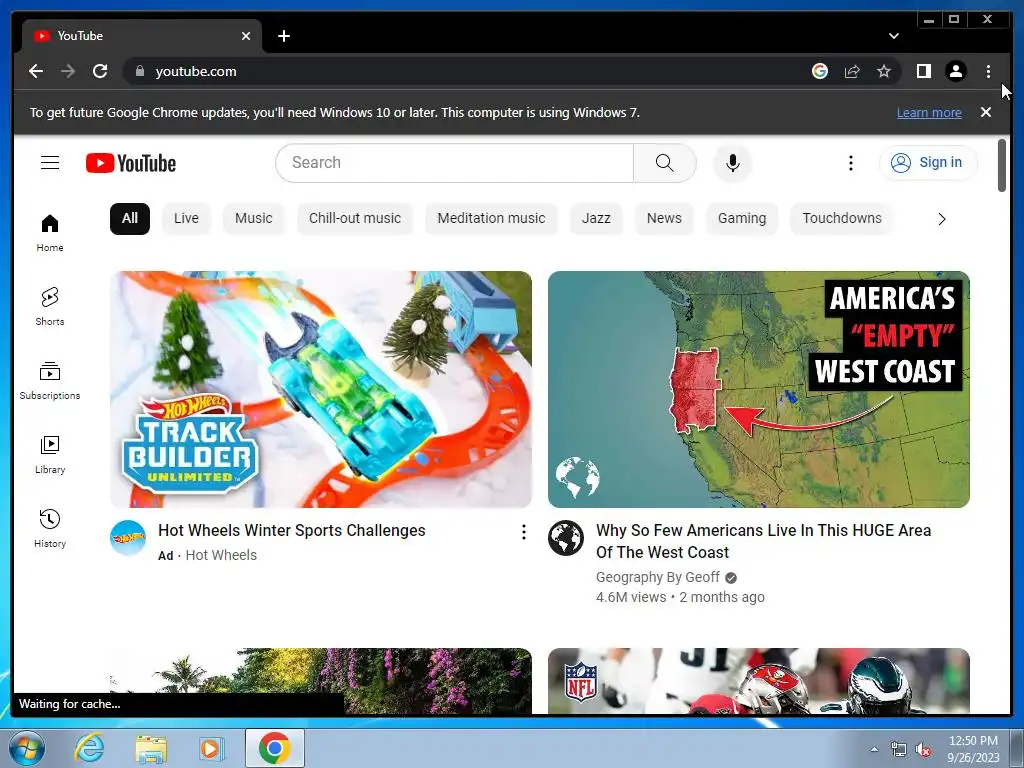Select the News filter chip
Image resolution: width=1024 pixels, height=768 pixels.
pos(664,218)
